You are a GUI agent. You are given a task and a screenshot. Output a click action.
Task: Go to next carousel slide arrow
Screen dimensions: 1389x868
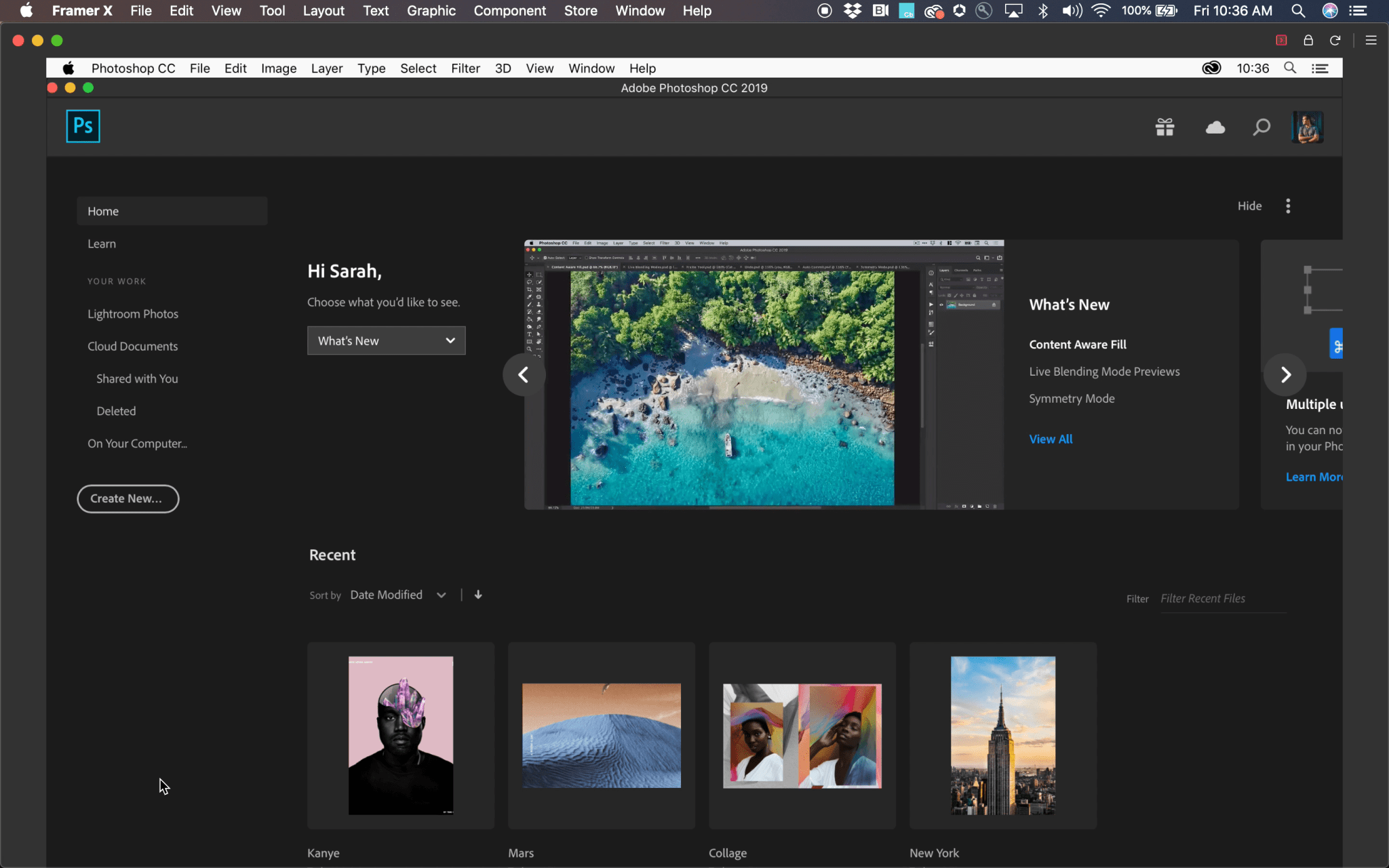coord(1285,374)
